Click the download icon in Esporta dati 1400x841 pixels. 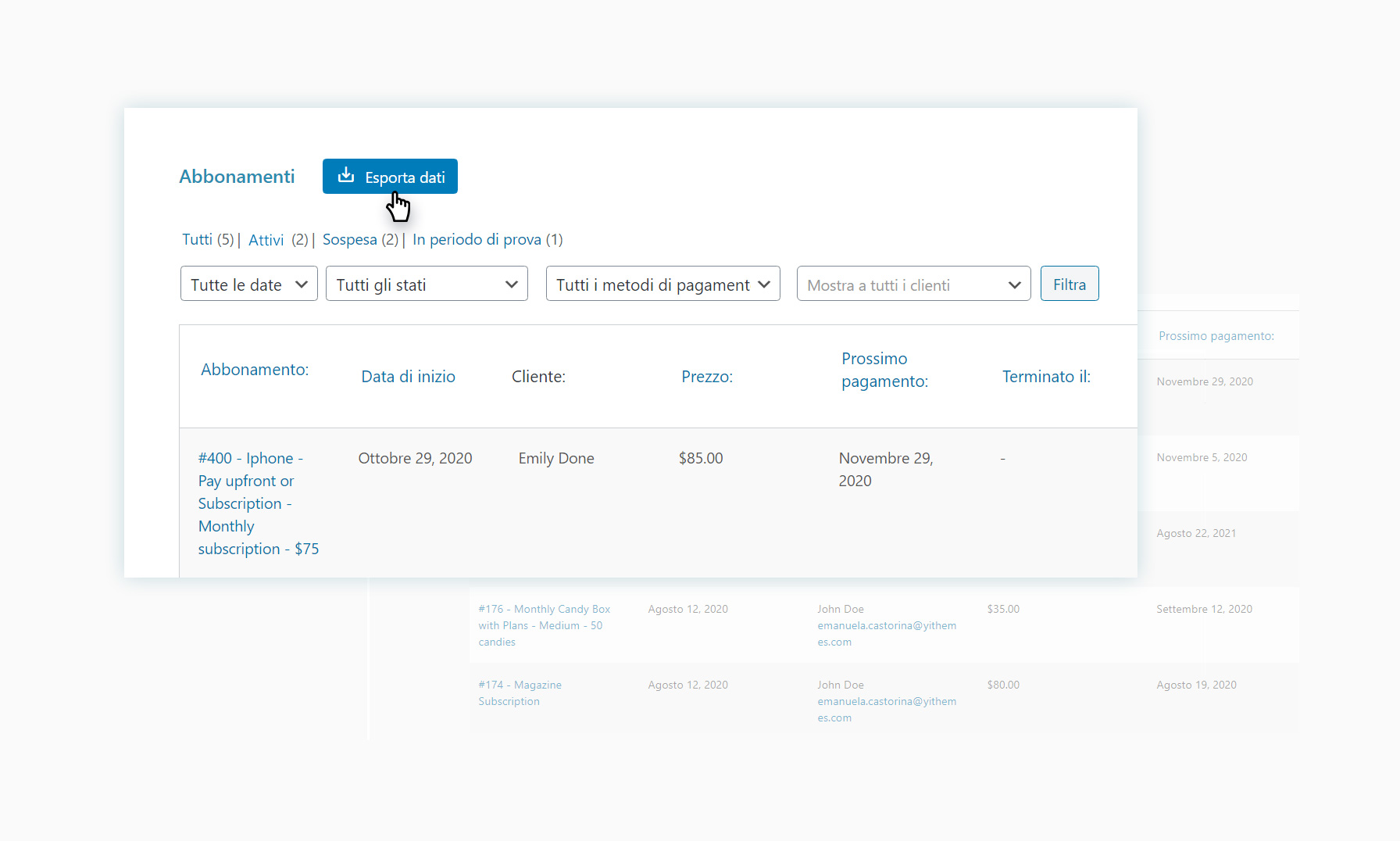coord(345,176)
